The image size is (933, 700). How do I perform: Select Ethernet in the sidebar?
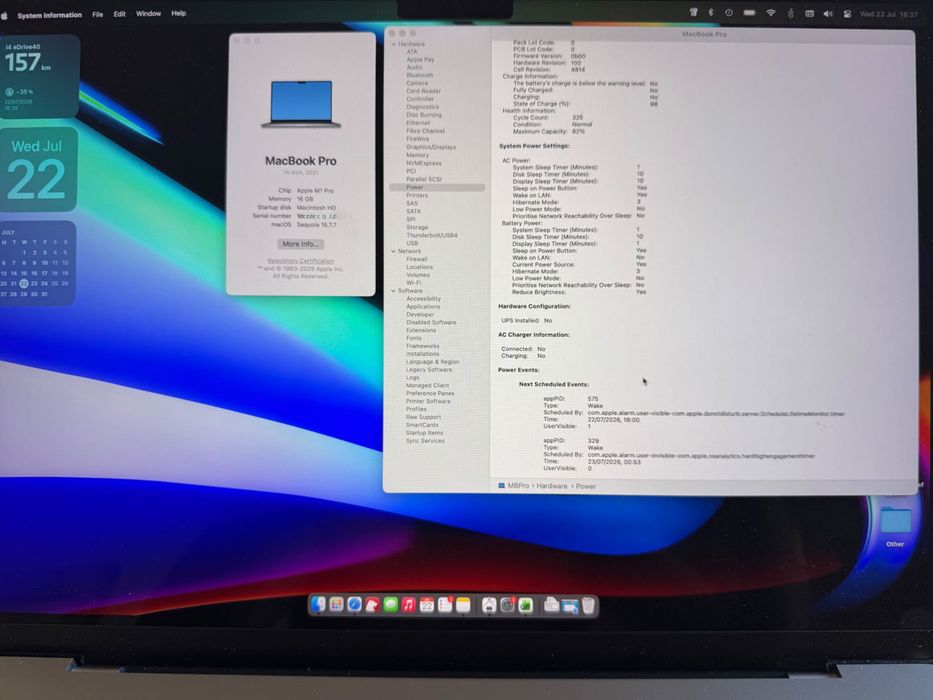tap(418, 123)
